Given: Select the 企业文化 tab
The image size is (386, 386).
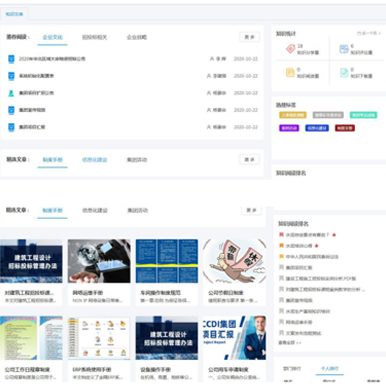Looking at the screenshot, I should tap(53, 37).
